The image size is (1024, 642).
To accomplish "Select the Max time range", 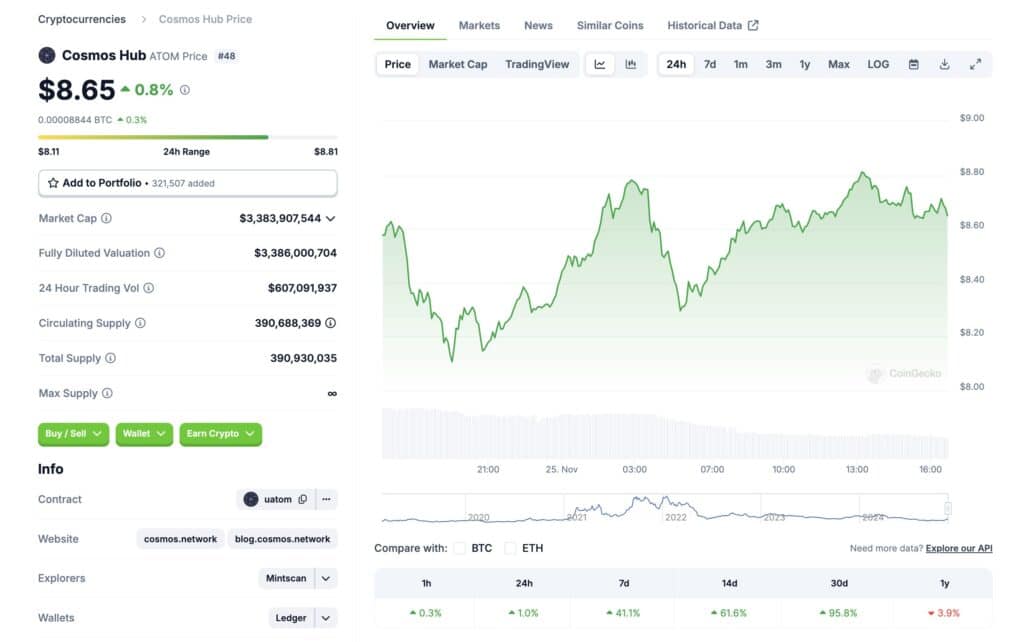I will pos(839,64).
